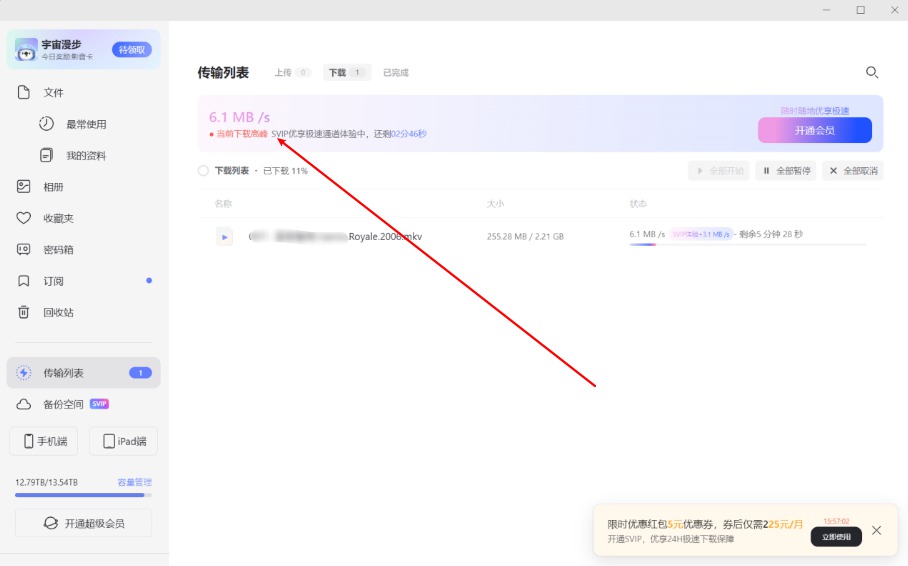Click the search magnifier icon
Viewport: 908px width, 566px height.
(x=872, y=73)
